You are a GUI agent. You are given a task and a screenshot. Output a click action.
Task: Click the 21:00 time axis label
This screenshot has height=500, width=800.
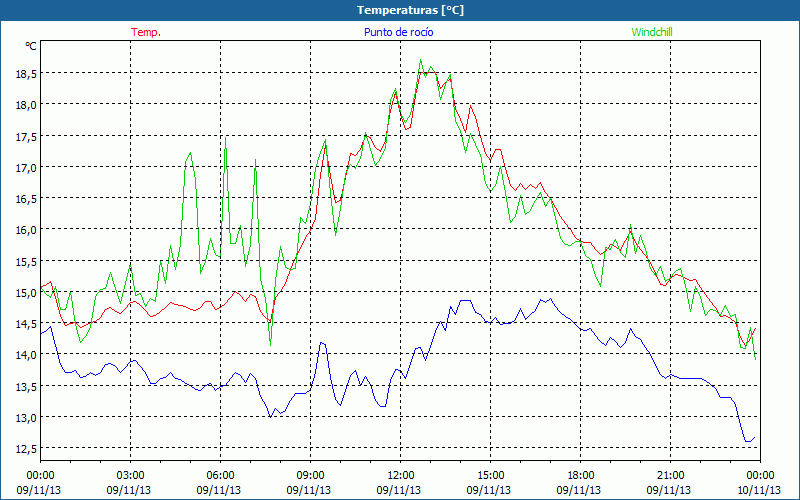pos(670,475)
